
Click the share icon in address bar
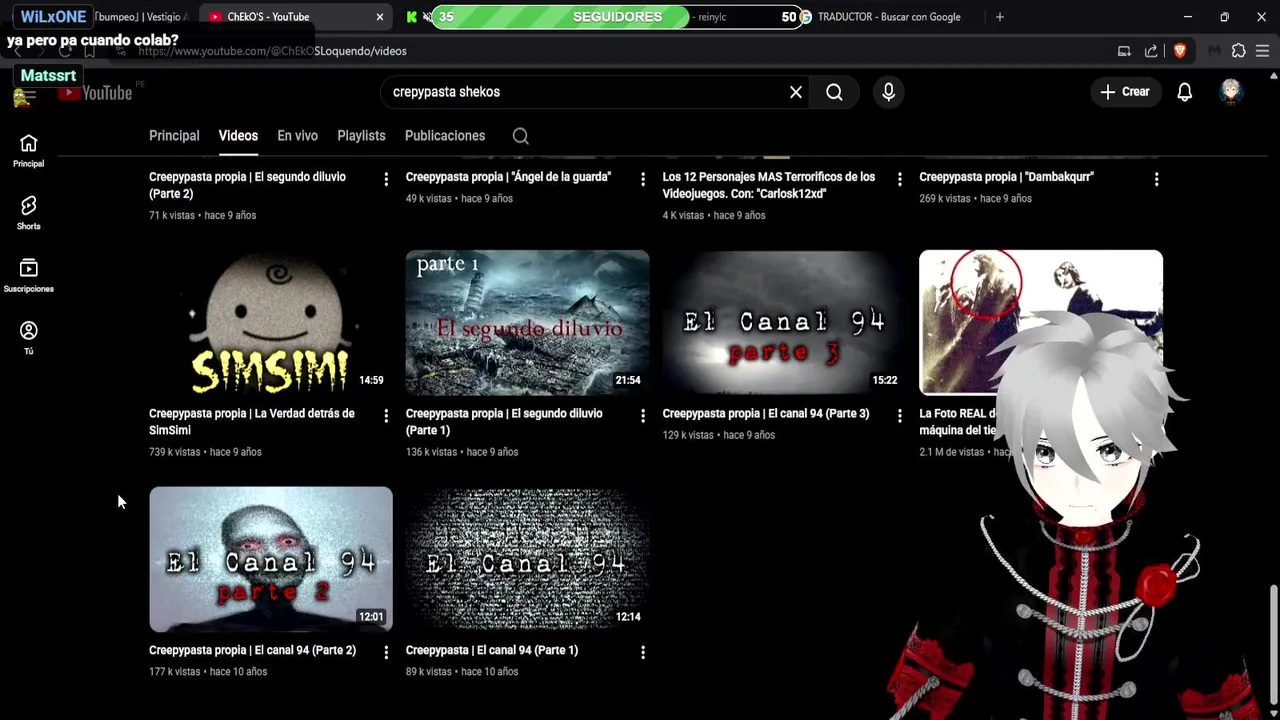pos(1151,51)
